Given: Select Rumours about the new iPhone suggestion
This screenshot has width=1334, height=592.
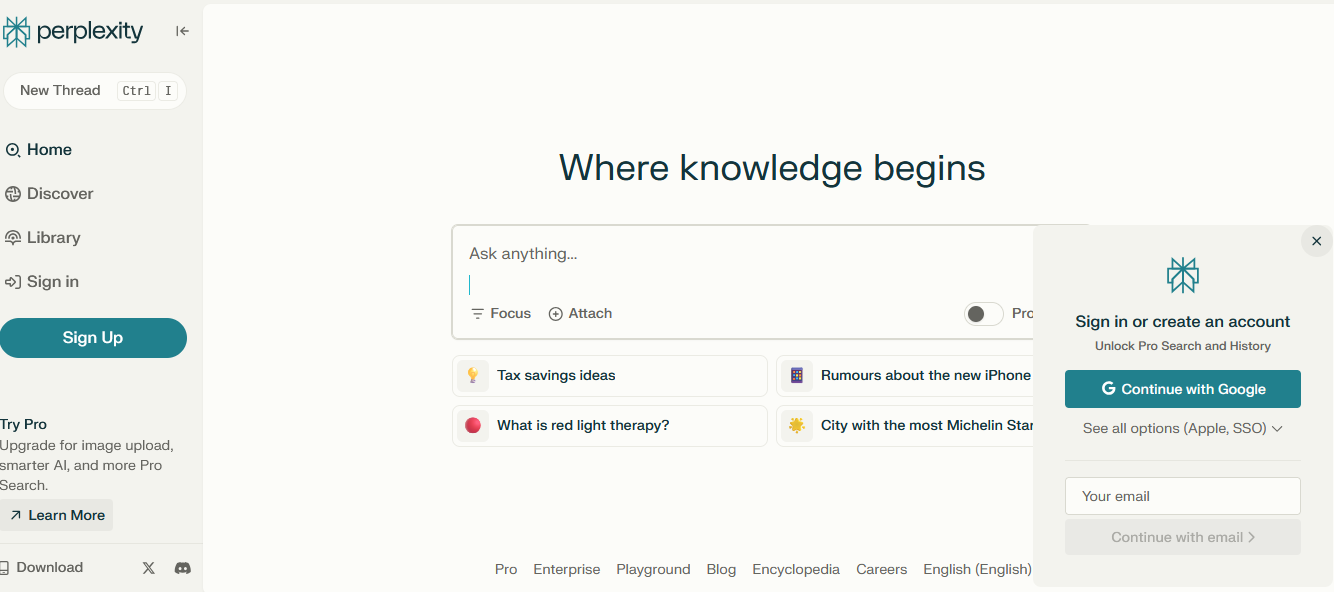Looking at the screenshot, I should point(905,376).
